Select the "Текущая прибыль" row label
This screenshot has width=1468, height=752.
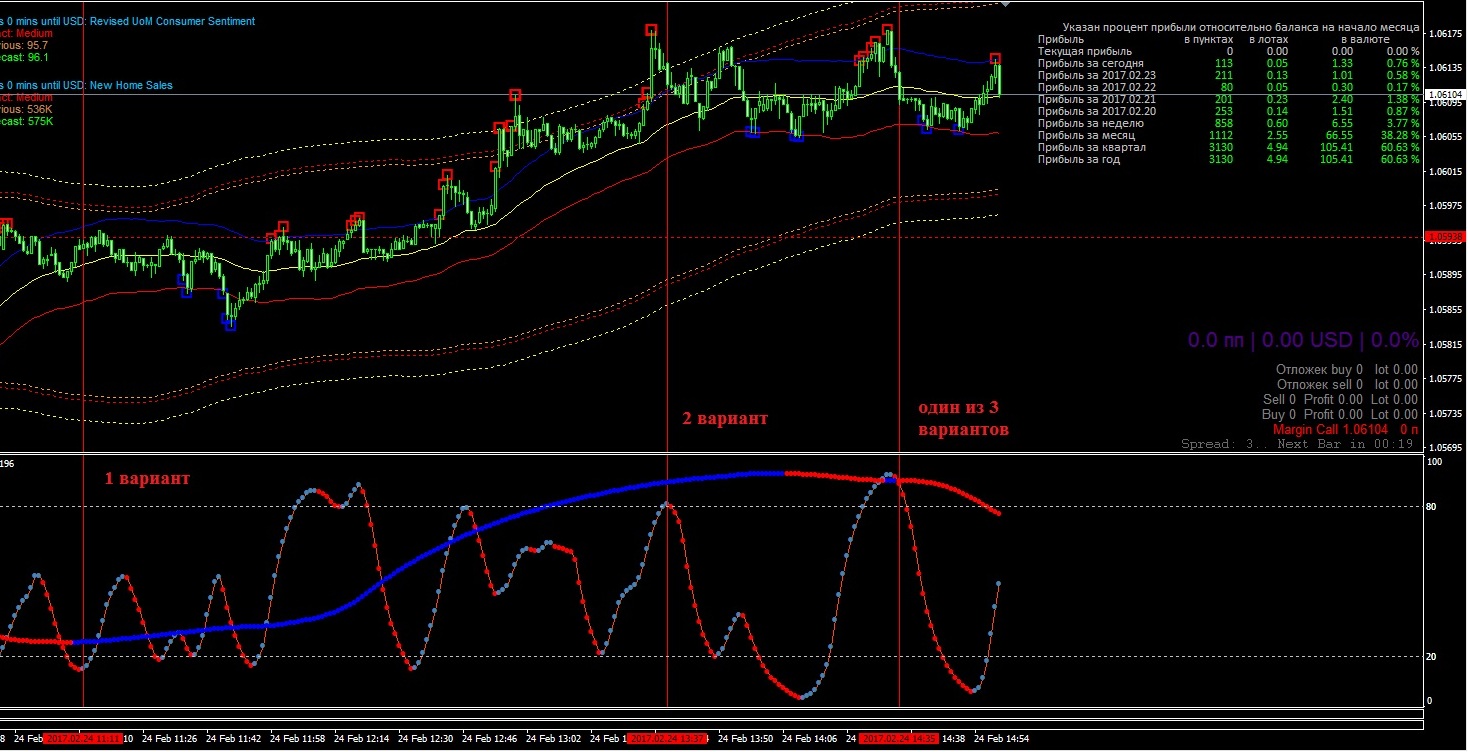pos(1085,51)
